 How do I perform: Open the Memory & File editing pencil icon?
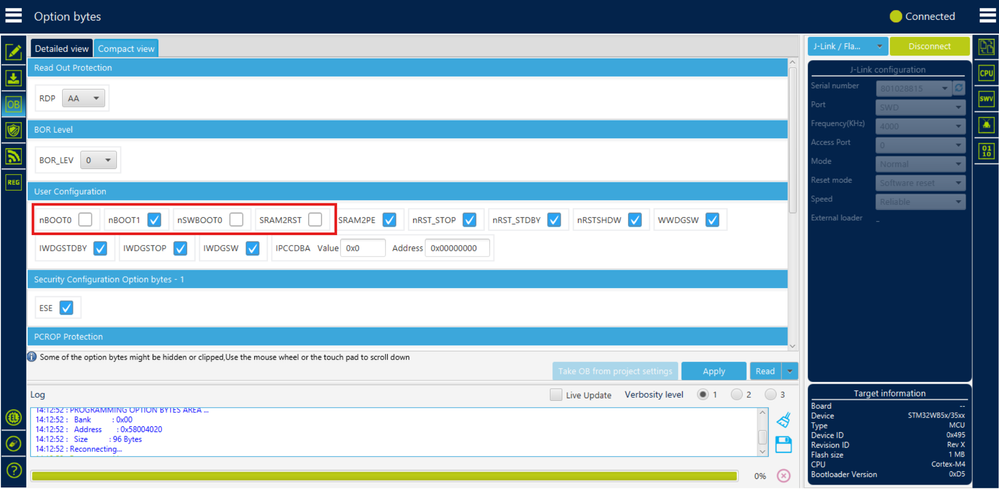tap(13, 52)
